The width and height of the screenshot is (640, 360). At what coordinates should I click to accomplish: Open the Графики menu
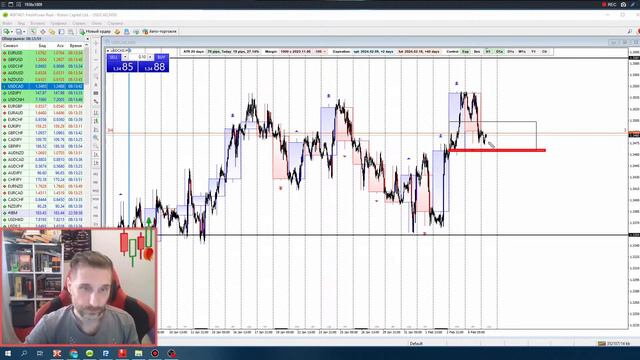58,23
